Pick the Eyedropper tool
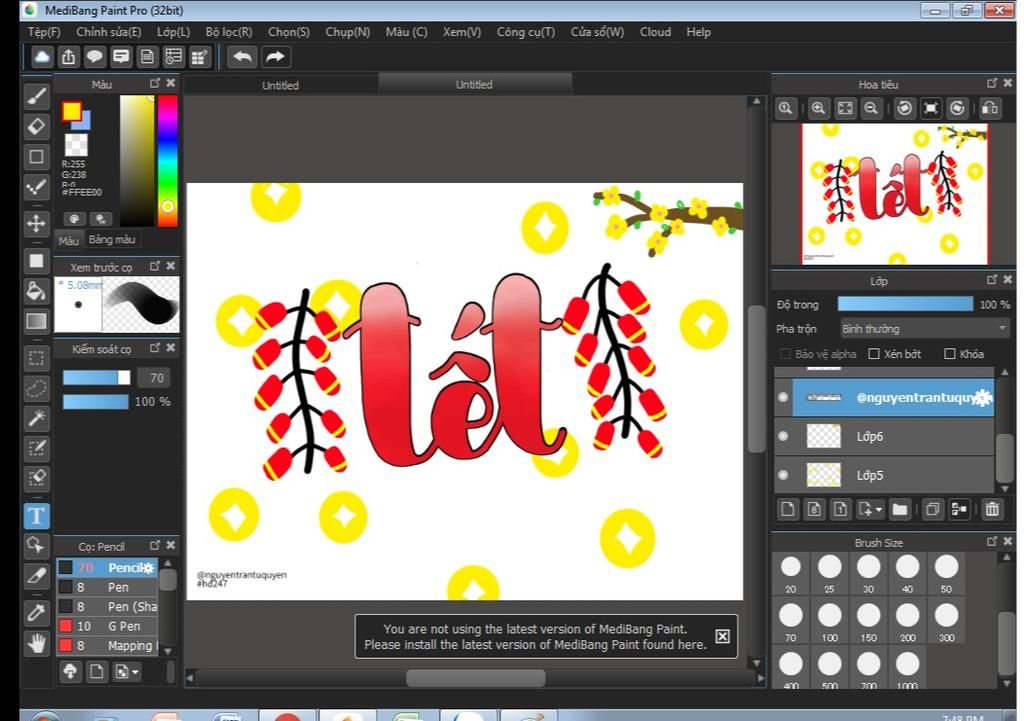The image size is (1024, 721). [37, 613]
